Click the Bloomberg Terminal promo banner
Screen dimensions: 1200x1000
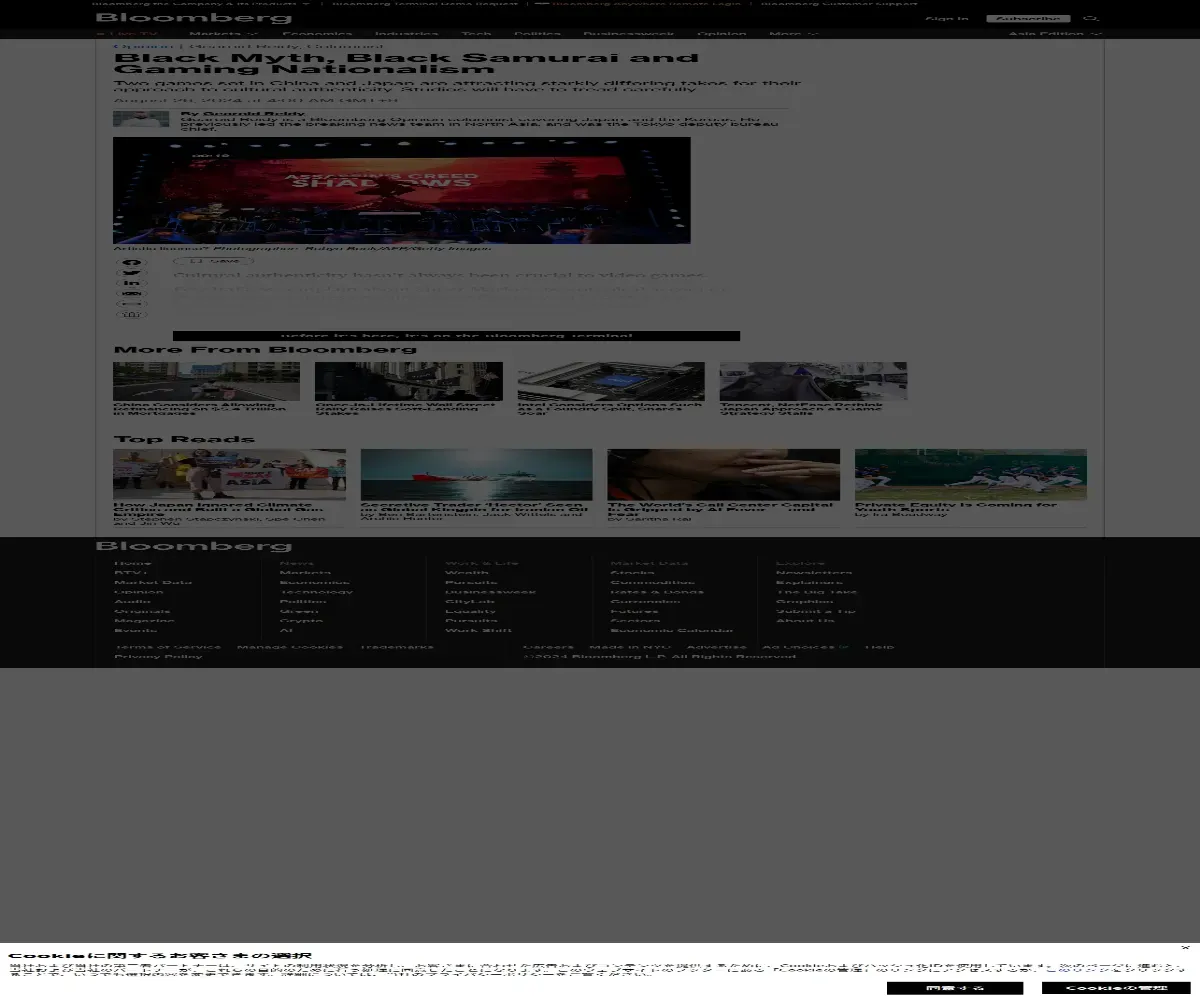tap(456, 336)
